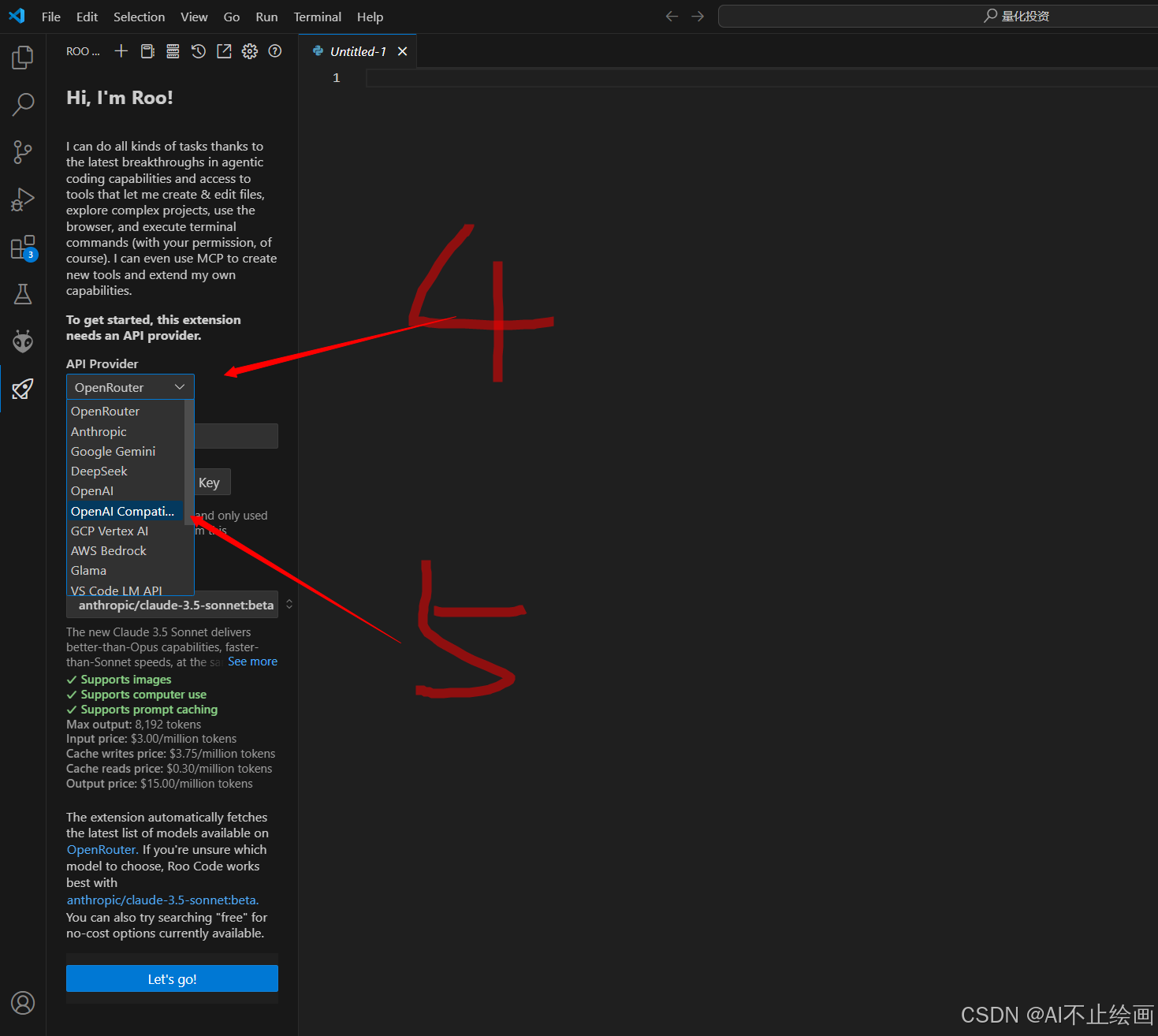
Task: Select GCP Vertex AI from provider list
Action: pyautogui.click(x=126, y=531)
